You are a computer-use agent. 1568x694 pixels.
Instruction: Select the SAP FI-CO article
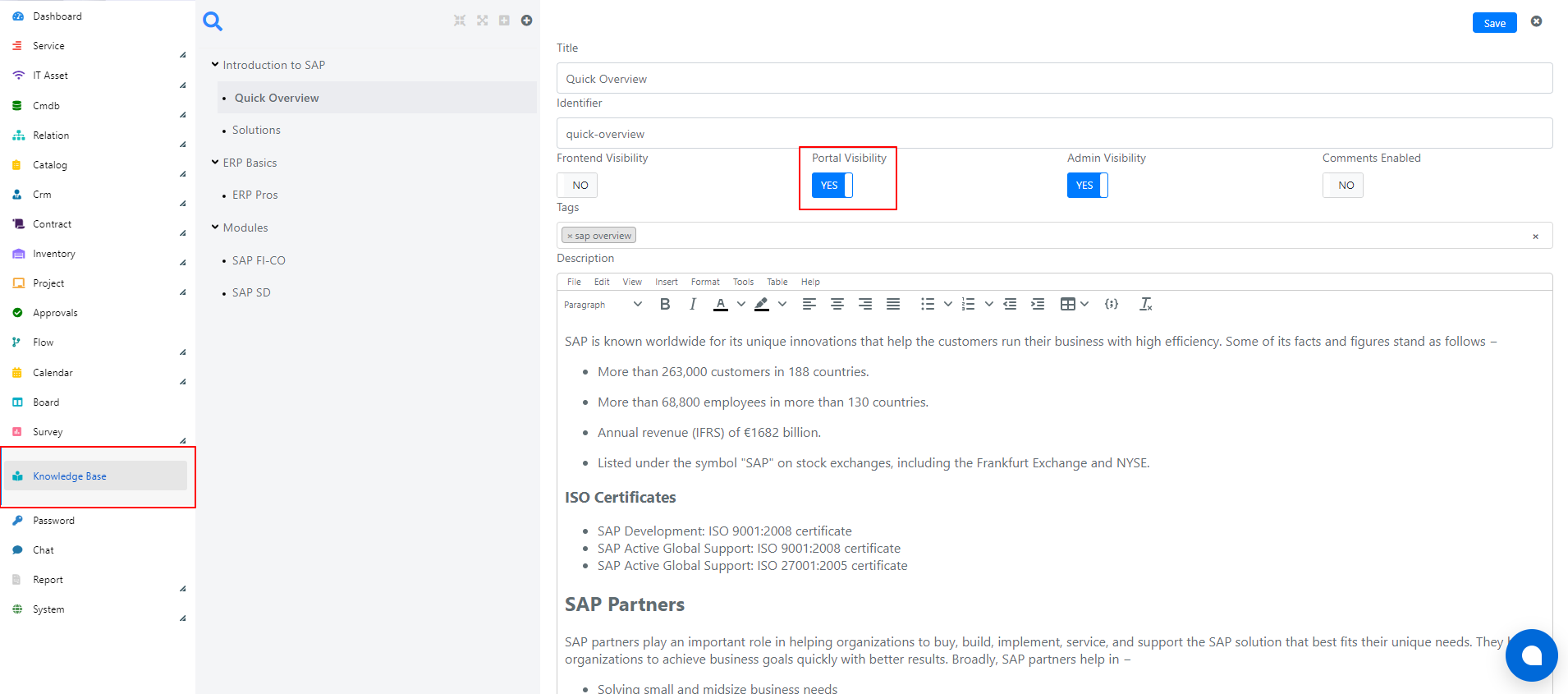pyautogui.click(x=259, y=260)
